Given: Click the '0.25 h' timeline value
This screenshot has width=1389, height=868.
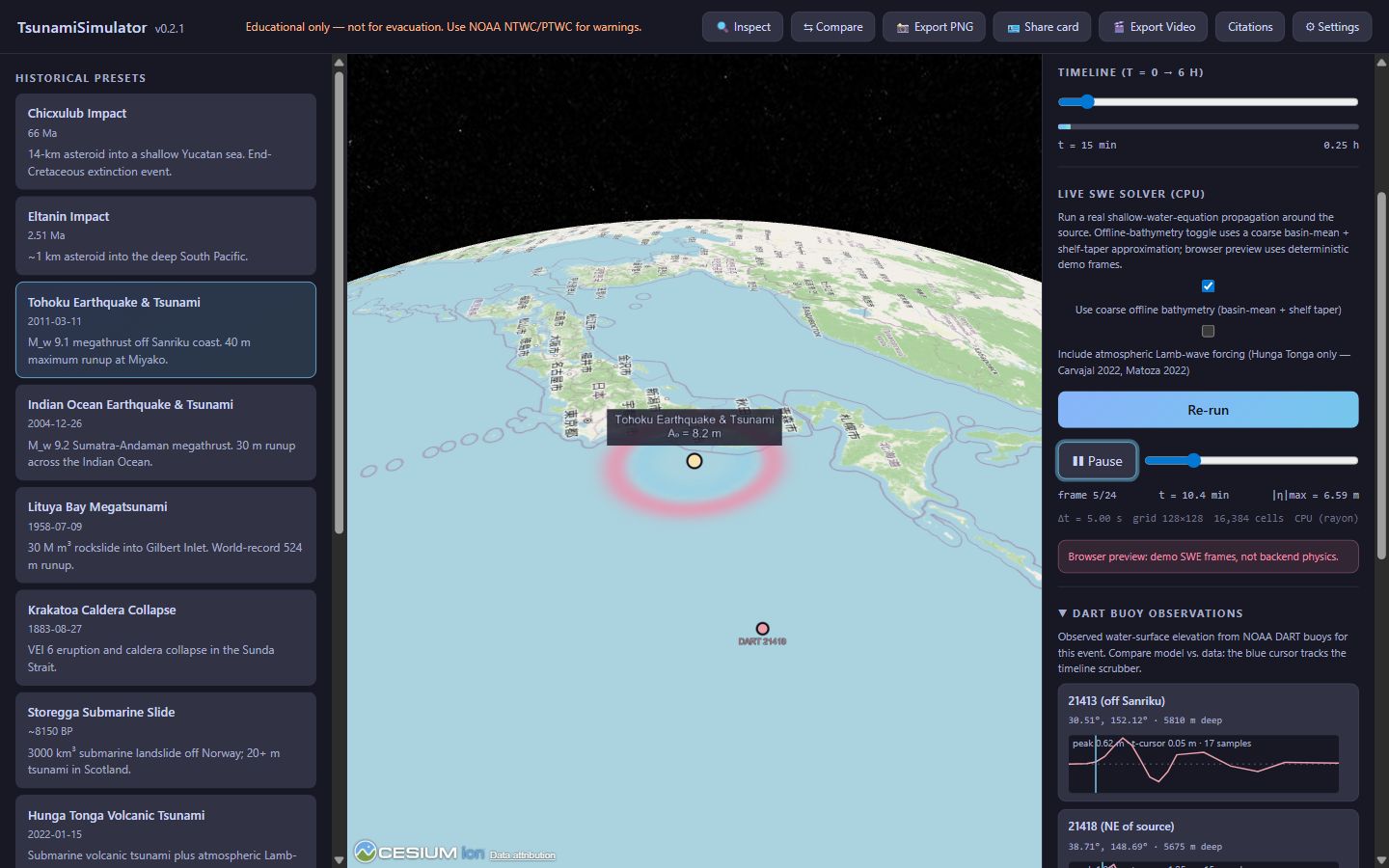Looking at the screenshot, I should tap(1341, 145).
